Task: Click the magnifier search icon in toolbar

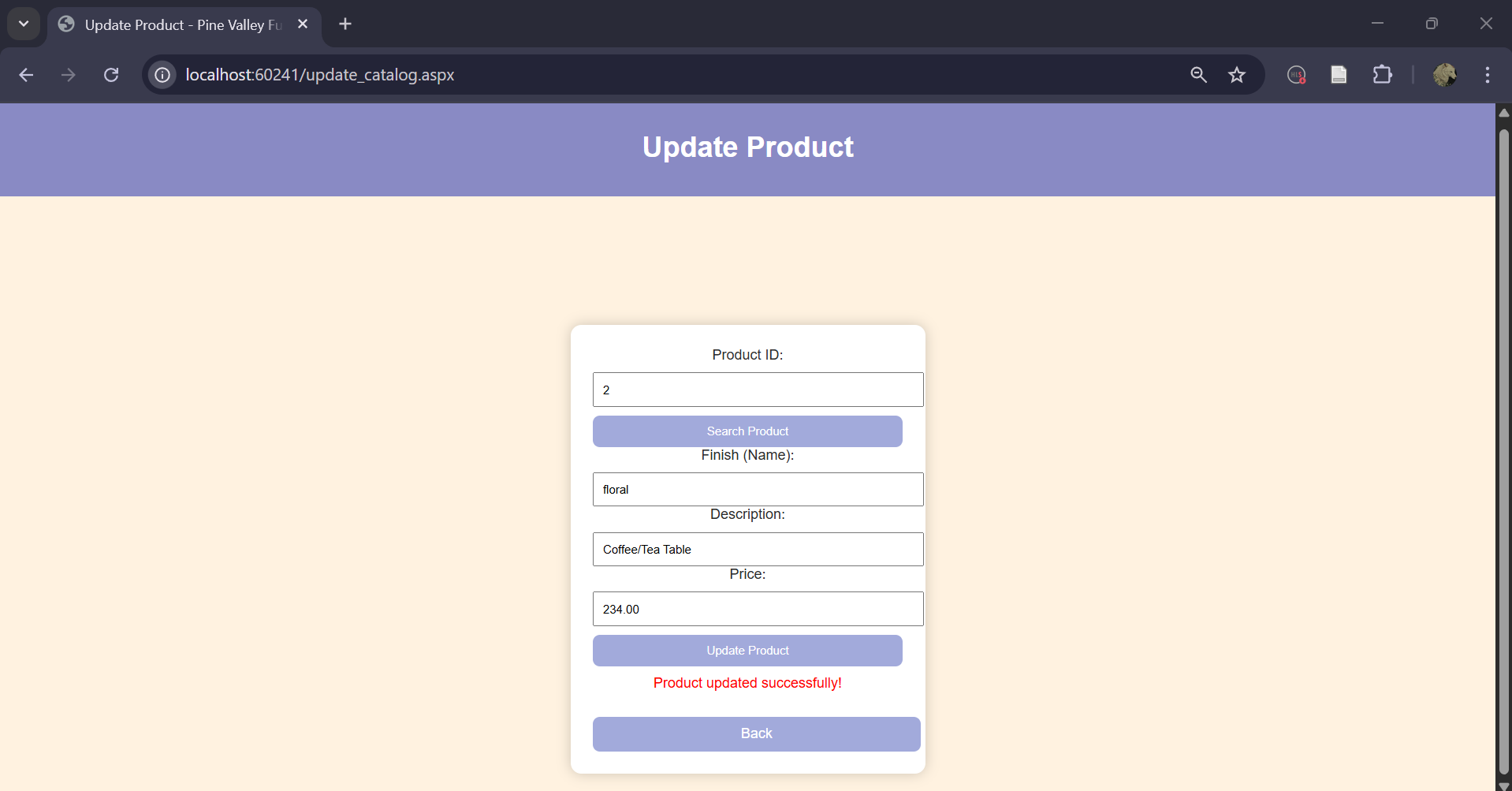Action: click(x=1198, y=75)
